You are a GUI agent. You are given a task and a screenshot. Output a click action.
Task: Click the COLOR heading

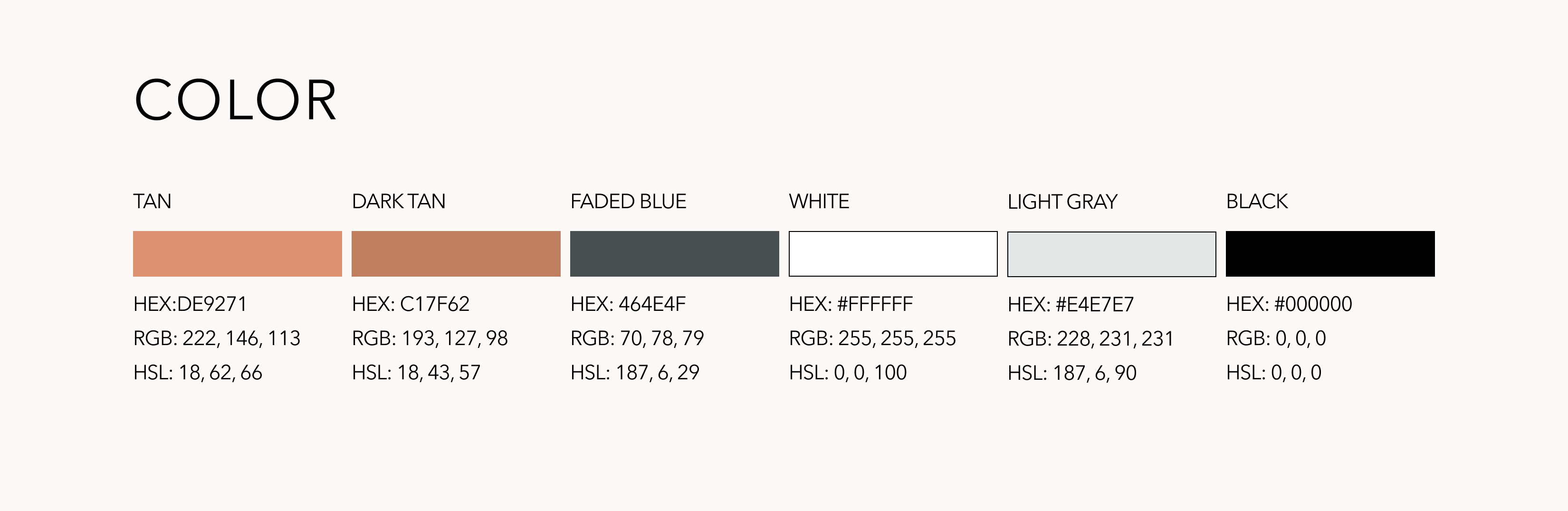235,100
